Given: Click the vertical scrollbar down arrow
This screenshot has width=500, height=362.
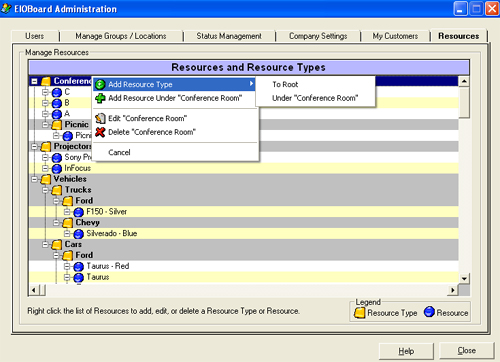Looking at the screenshot, I should [464, 278].
